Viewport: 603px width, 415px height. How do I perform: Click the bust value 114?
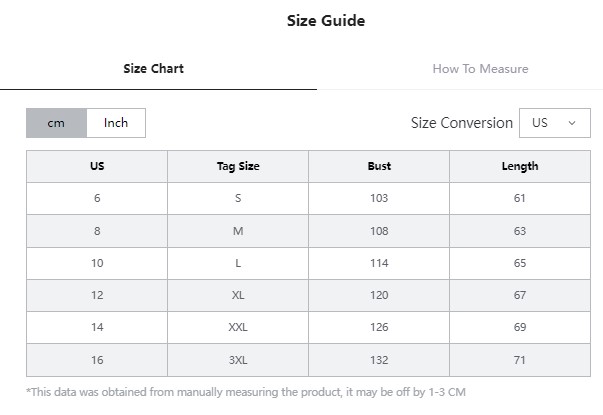(x=379, y=263)
